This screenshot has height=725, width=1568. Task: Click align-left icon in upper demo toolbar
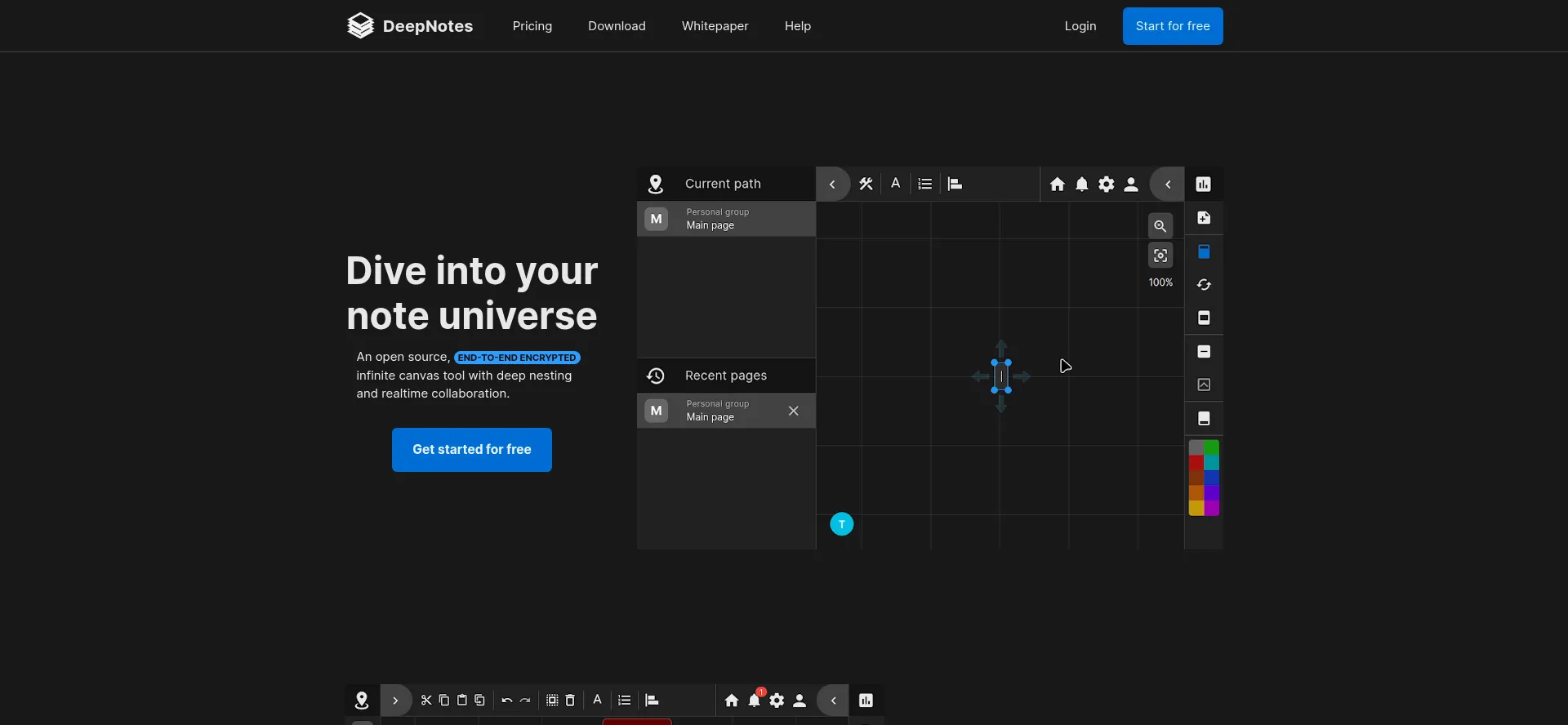point(955,185)
